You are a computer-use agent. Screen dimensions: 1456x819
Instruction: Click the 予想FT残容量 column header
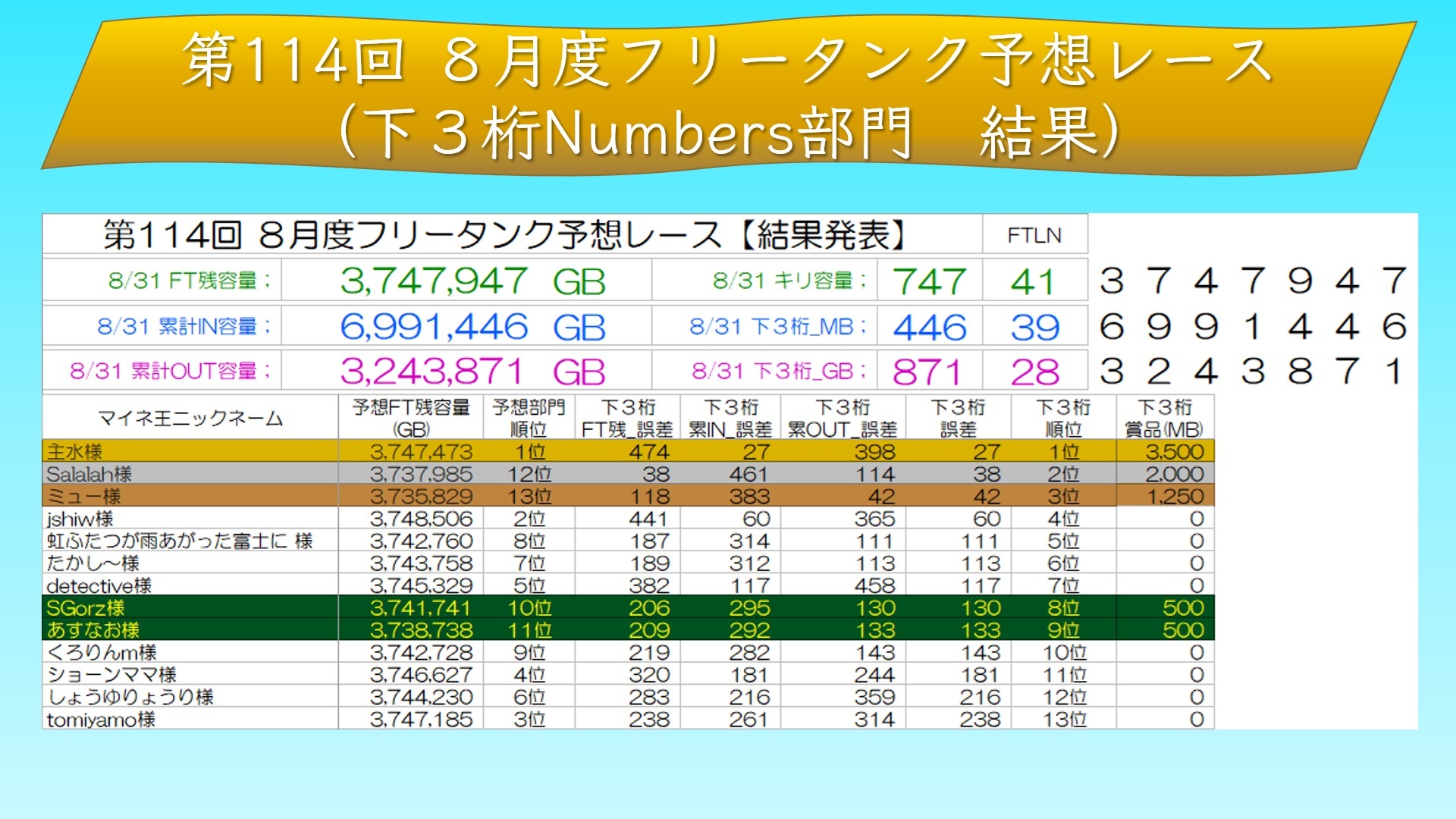click(x=411, y=418)
